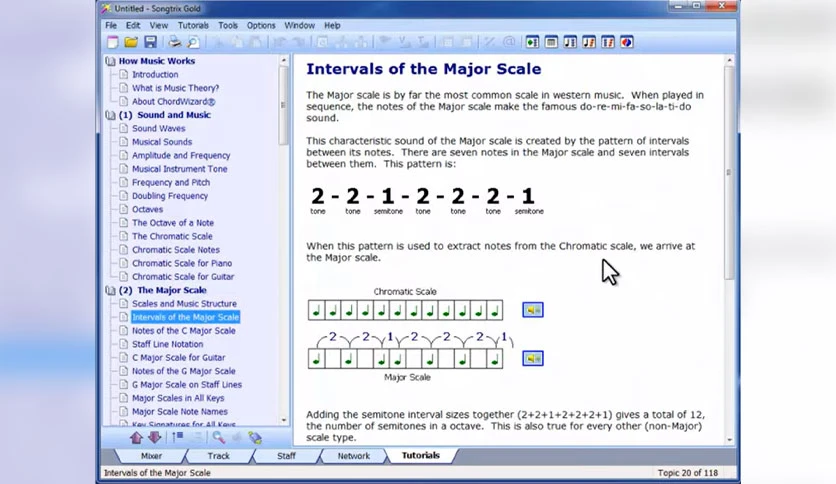Go to previous topic with up arrow
Viewport: 836px width, 484px height.
pyautogui.click(x=136, y=438)
